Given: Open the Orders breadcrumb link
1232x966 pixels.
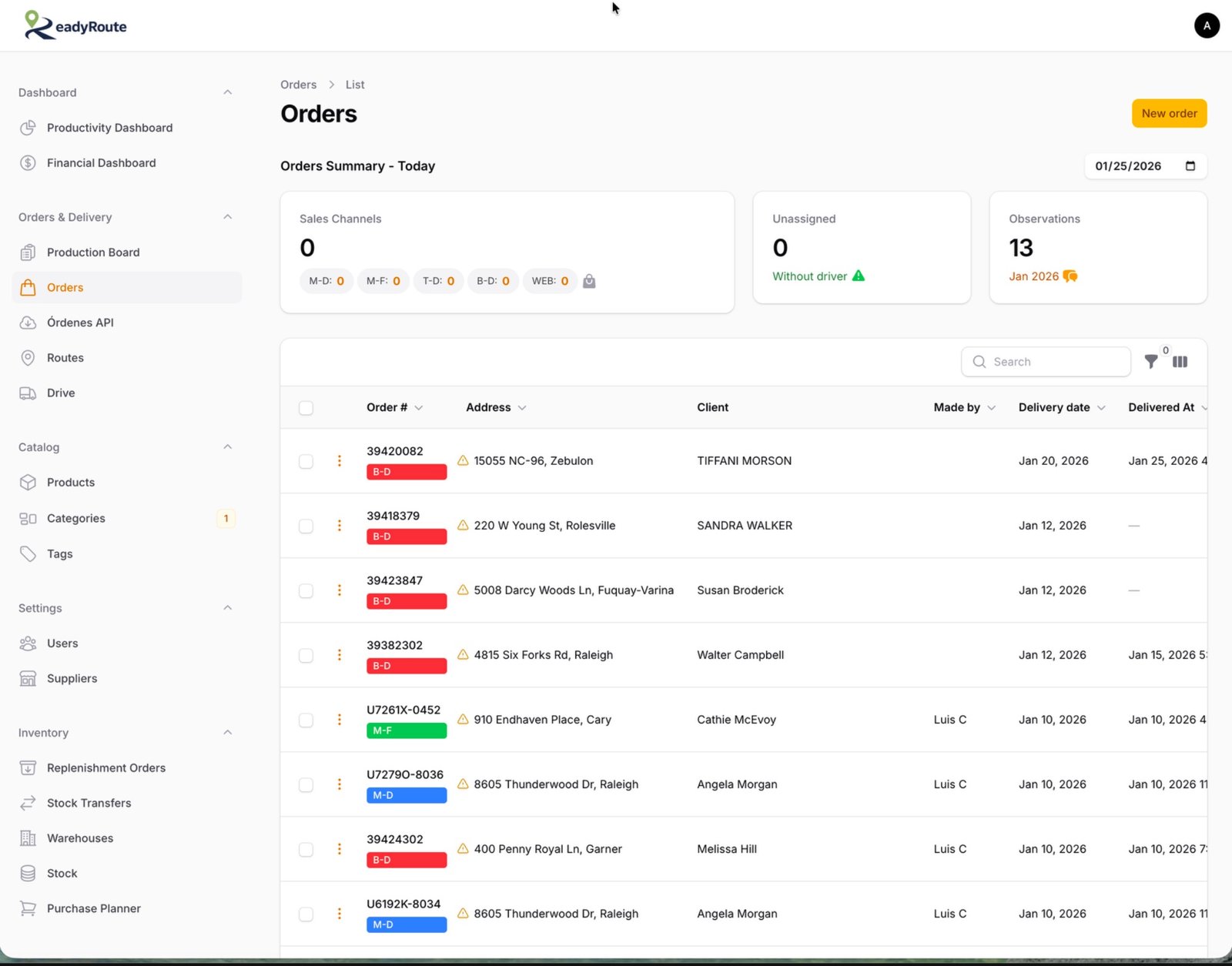Looking at the screenshot, I should [x=298, y=85].
